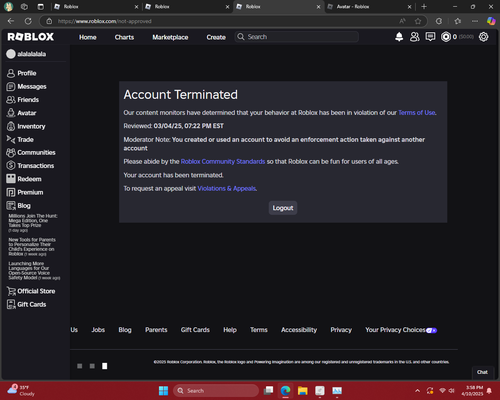
Task: View site information lock icon
Action: (x=49, y=21)
